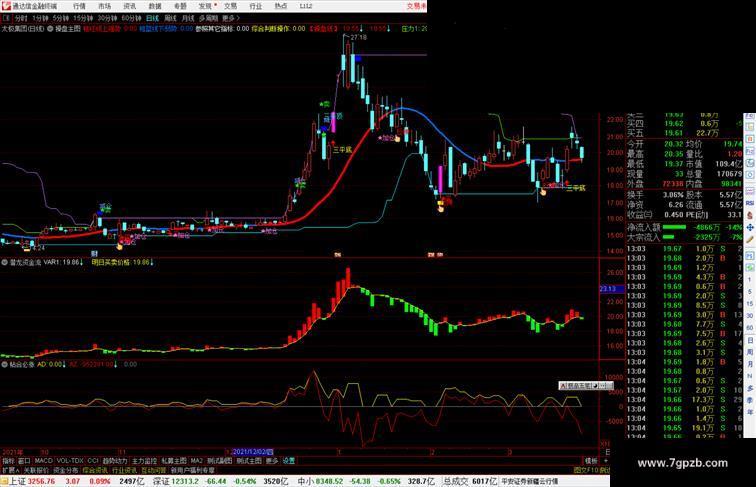Open the 资讯 menu
756x487 pixels.
pyautogui.click(x=129, y=6)
